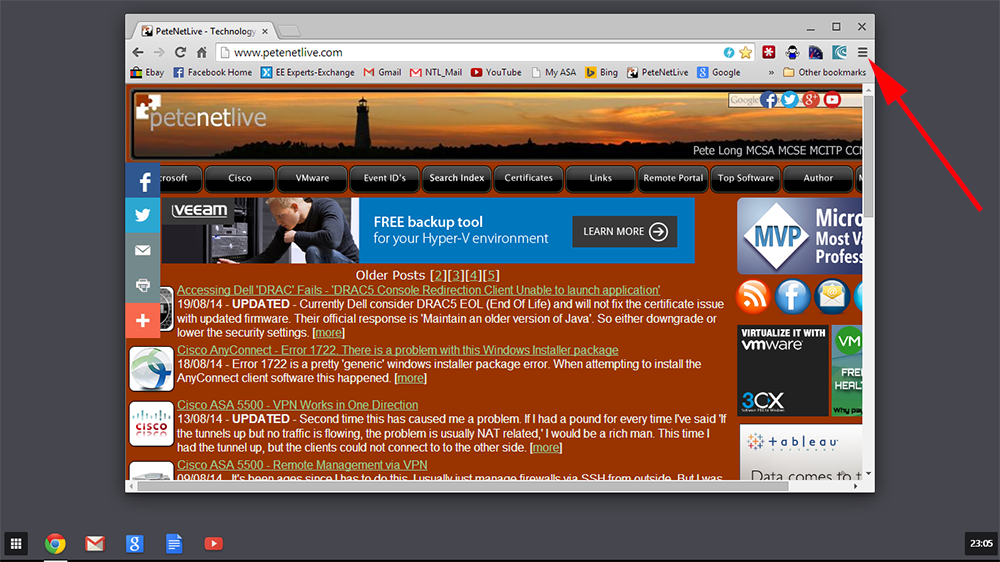The width and height of the screenshot is (1000, 562).
Task: Open VPN Works in One Direction article
Action: click(297, 405)
